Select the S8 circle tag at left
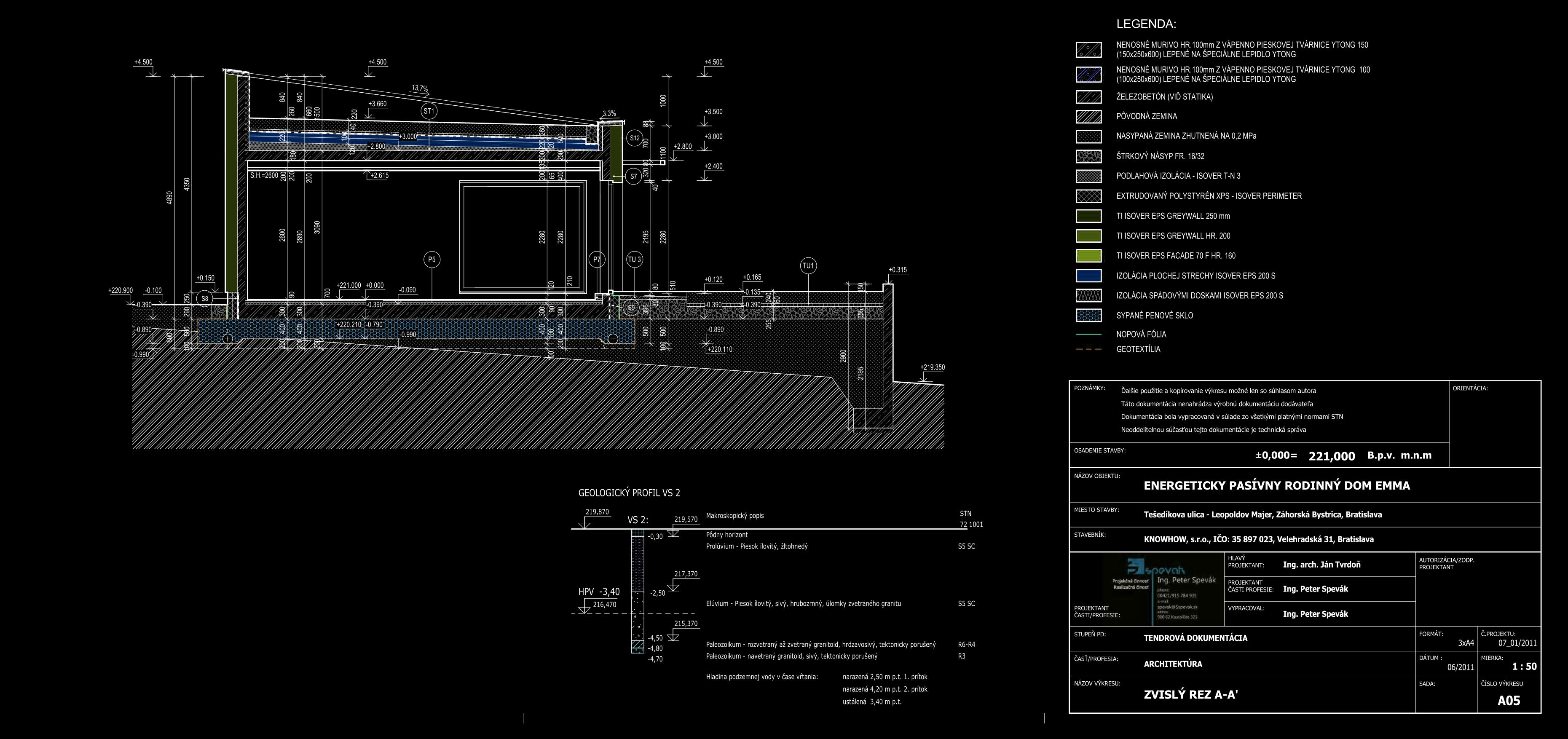 [204, 299]
